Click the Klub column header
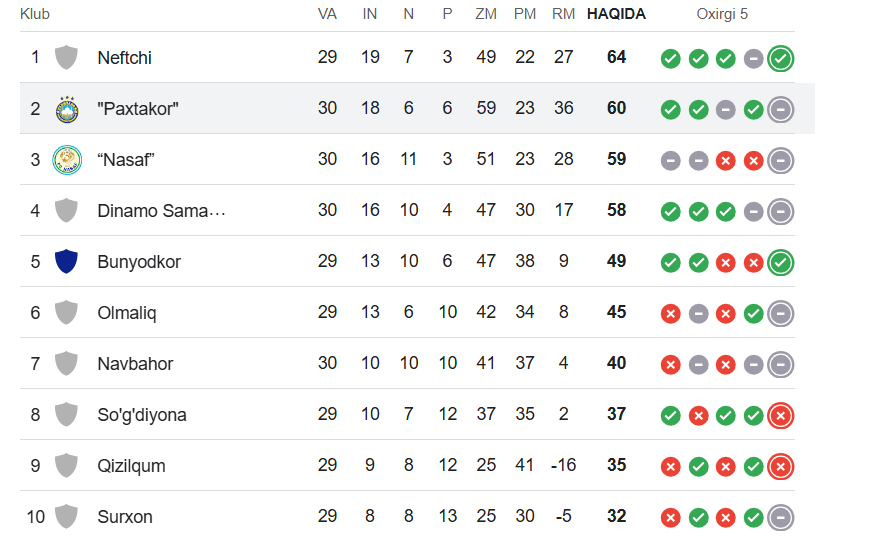The height and width of the screenshot is (541, 875). coord(35,14)
